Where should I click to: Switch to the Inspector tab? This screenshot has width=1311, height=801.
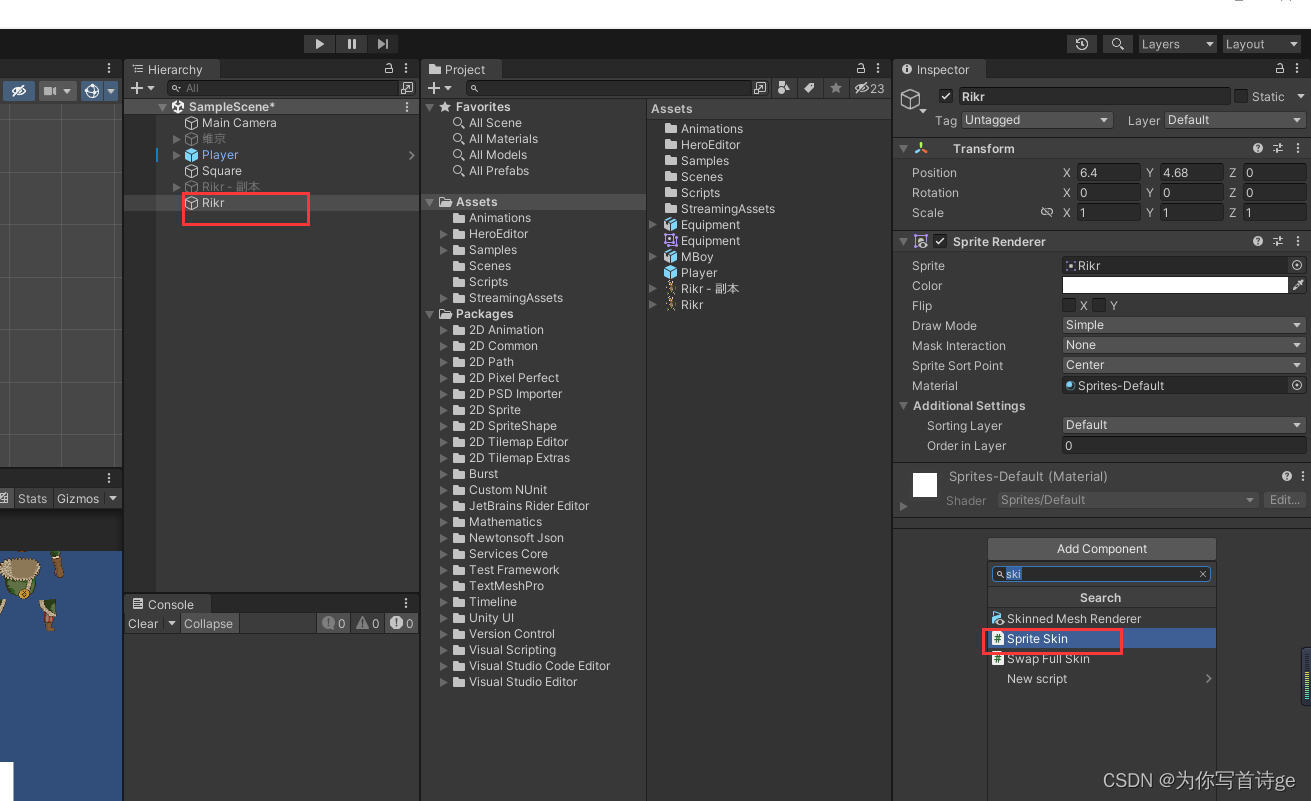pyautogui.click(x=935, y=69)
